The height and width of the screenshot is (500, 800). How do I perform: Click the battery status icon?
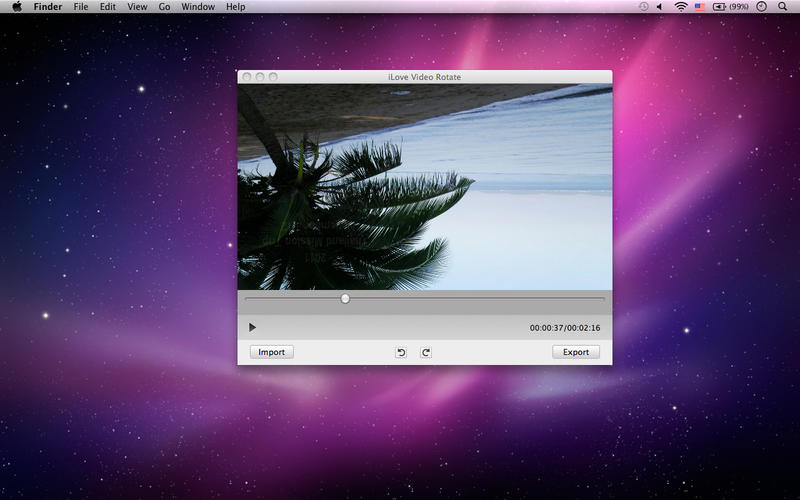pyautogui.click(x=718, y=7)
